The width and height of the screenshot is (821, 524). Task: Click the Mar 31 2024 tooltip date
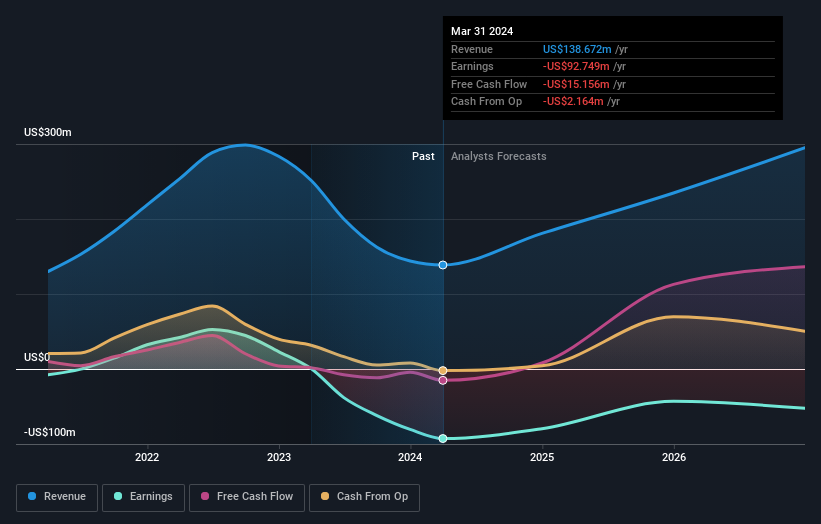point(482,31)
